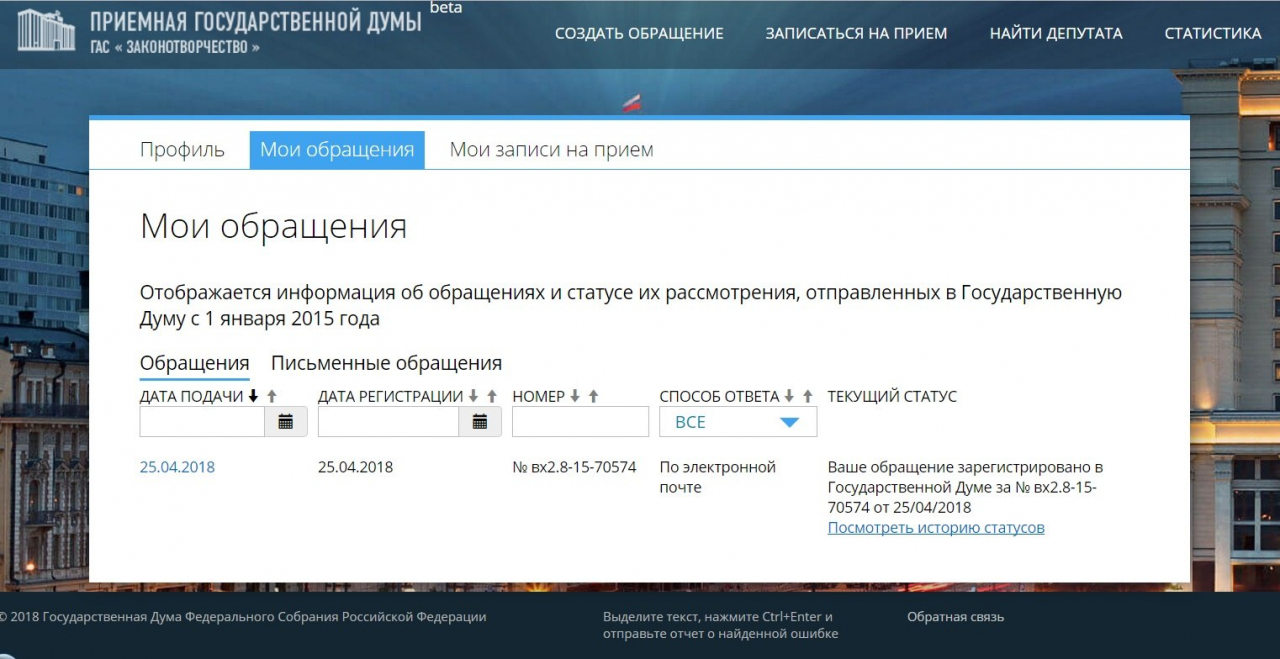Click the Мои обращения page heading
Screen dimensions: 1280x659
click(x=273, y=226)
